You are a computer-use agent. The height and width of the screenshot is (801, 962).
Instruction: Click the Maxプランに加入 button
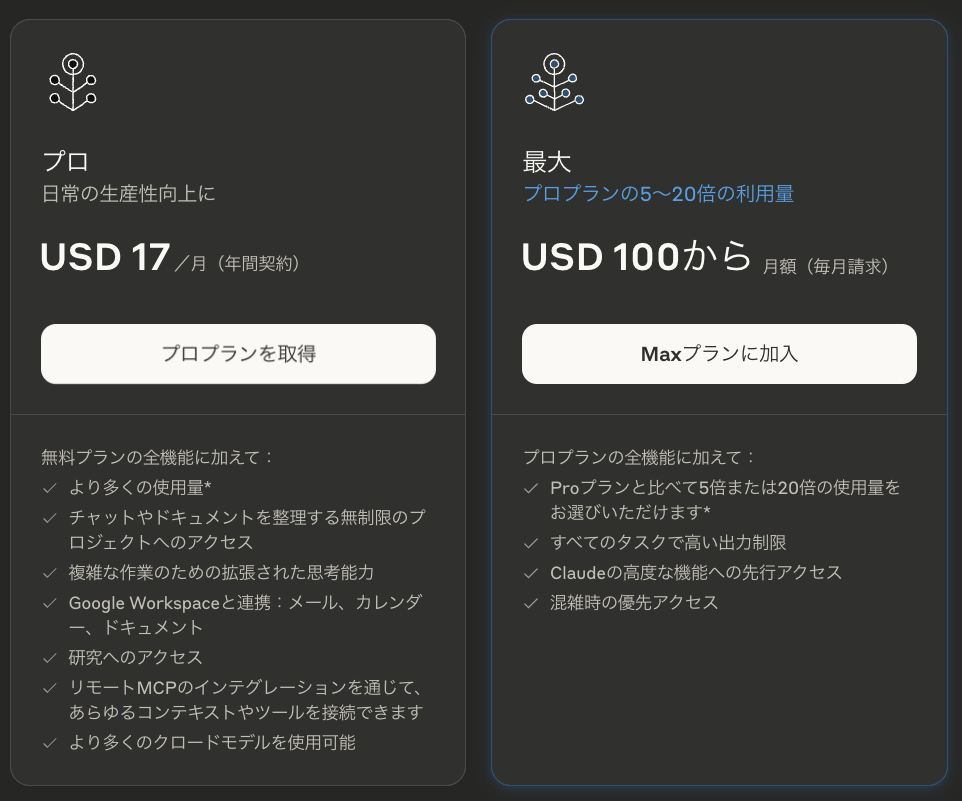click(x=719, y=354)
